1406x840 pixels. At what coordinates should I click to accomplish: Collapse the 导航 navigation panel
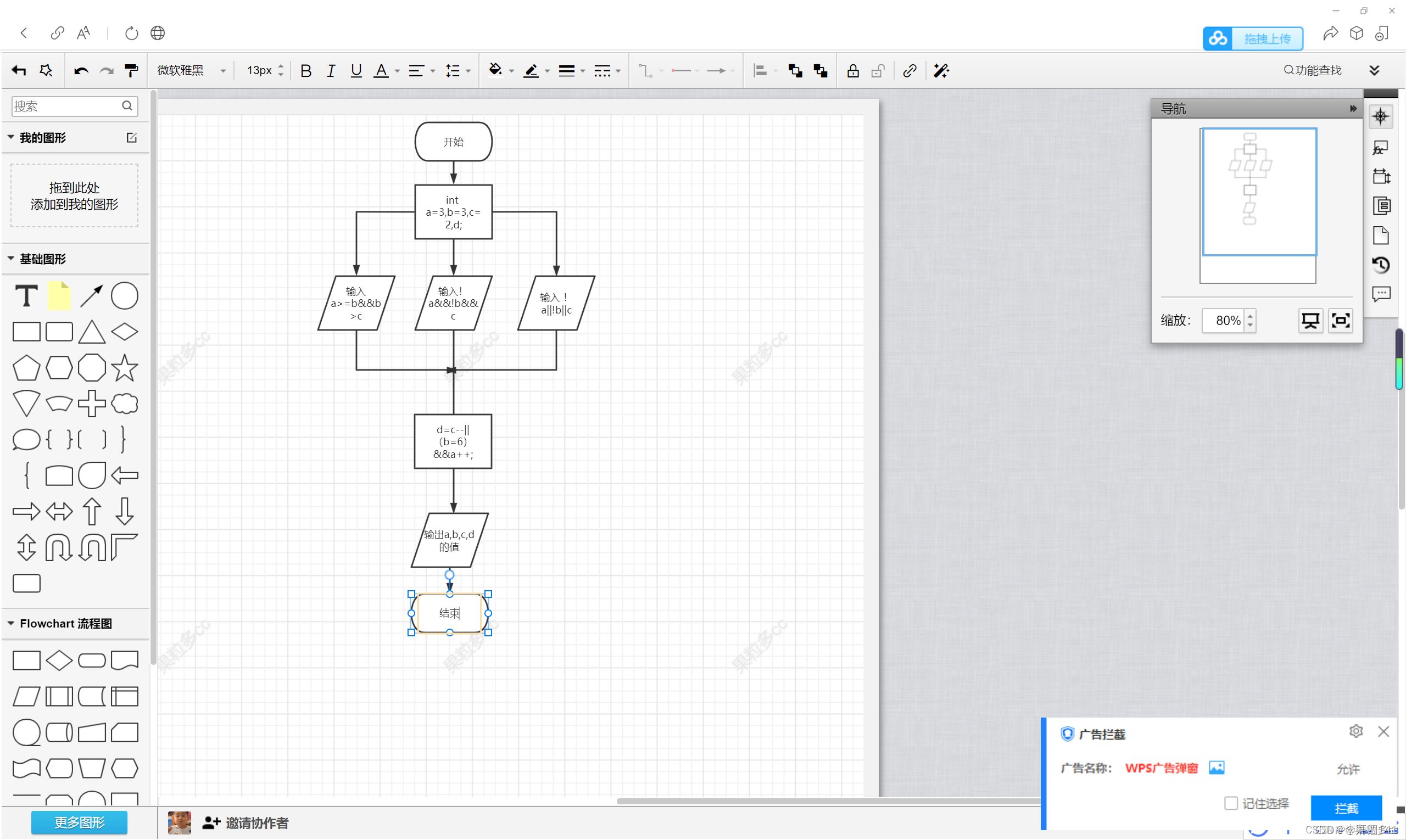click(x=1353, y=108)
